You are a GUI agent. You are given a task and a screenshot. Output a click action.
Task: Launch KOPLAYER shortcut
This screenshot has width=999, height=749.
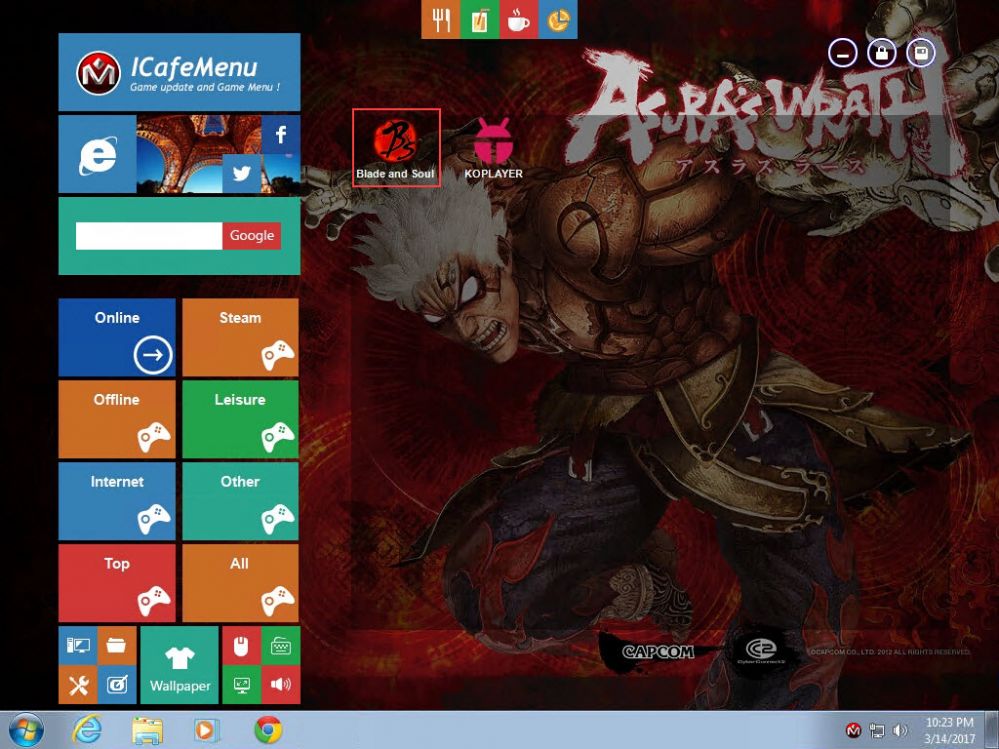pyautogui.click(x=493, y=148)
